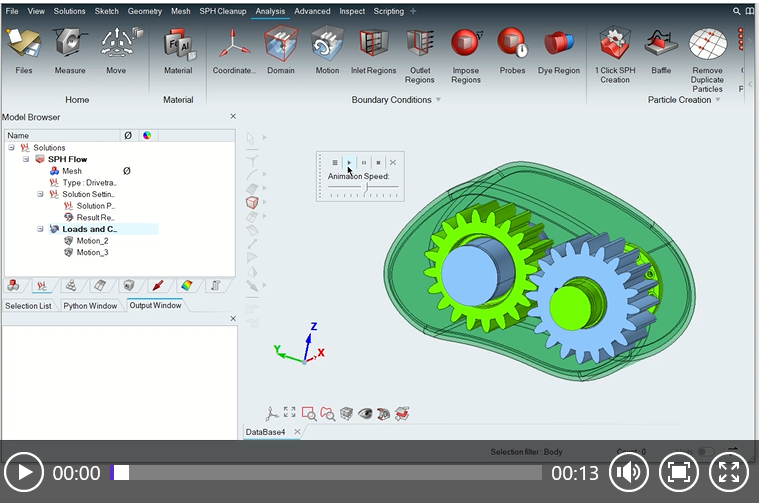
Task: Click the Animation Speed slider
Action: tap(364, 187)
